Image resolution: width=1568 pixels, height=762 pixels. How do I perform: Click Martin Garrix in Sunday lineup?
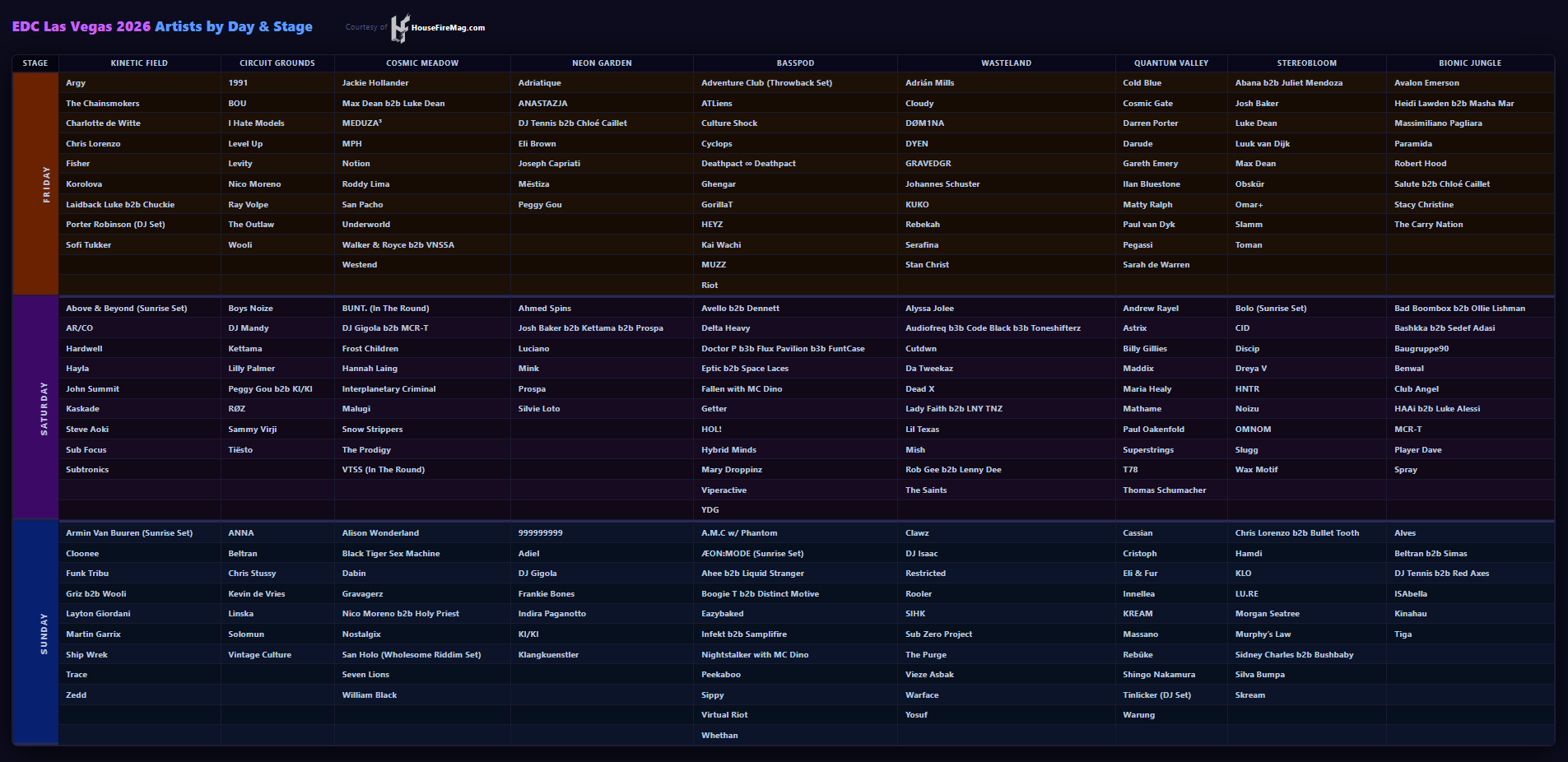pyautogui.click(x=93, y=634)
